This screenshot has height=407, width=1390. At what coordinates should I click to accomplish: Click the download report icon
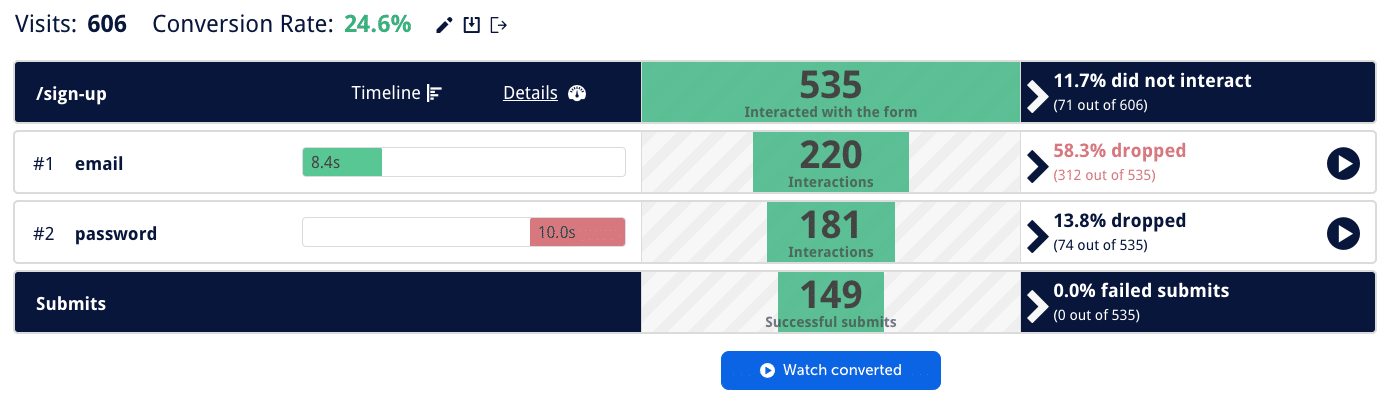point(472,25)
